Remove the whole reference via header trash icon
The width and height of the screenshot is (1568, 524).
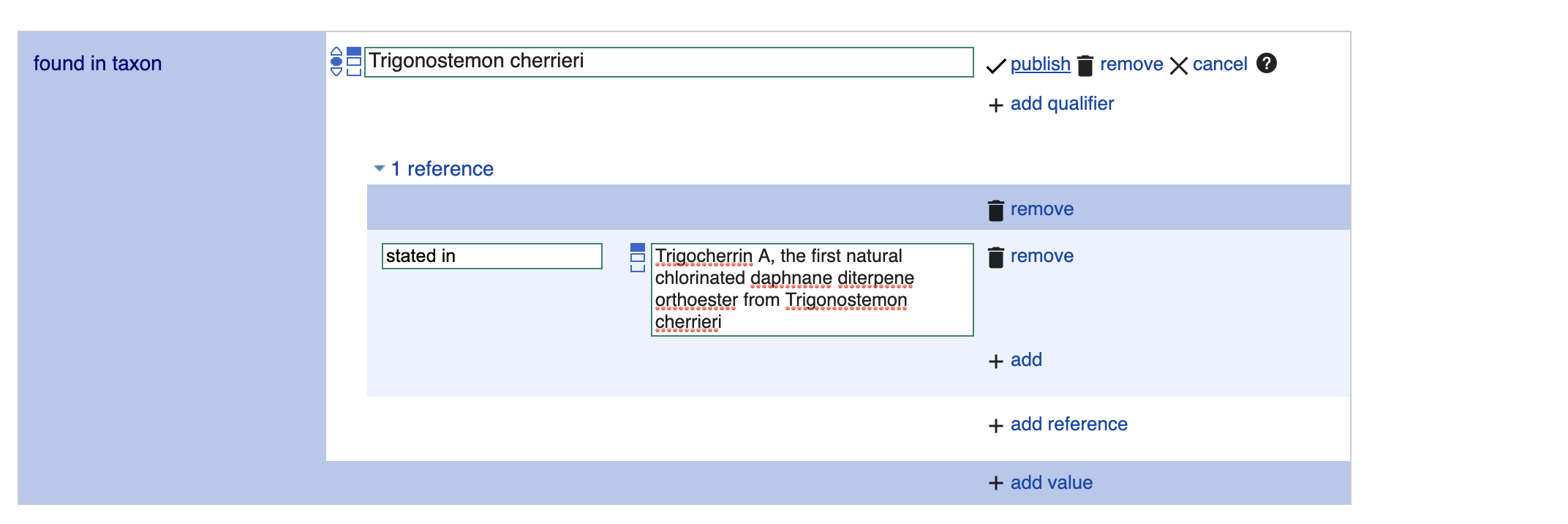[x=996, y=210]
